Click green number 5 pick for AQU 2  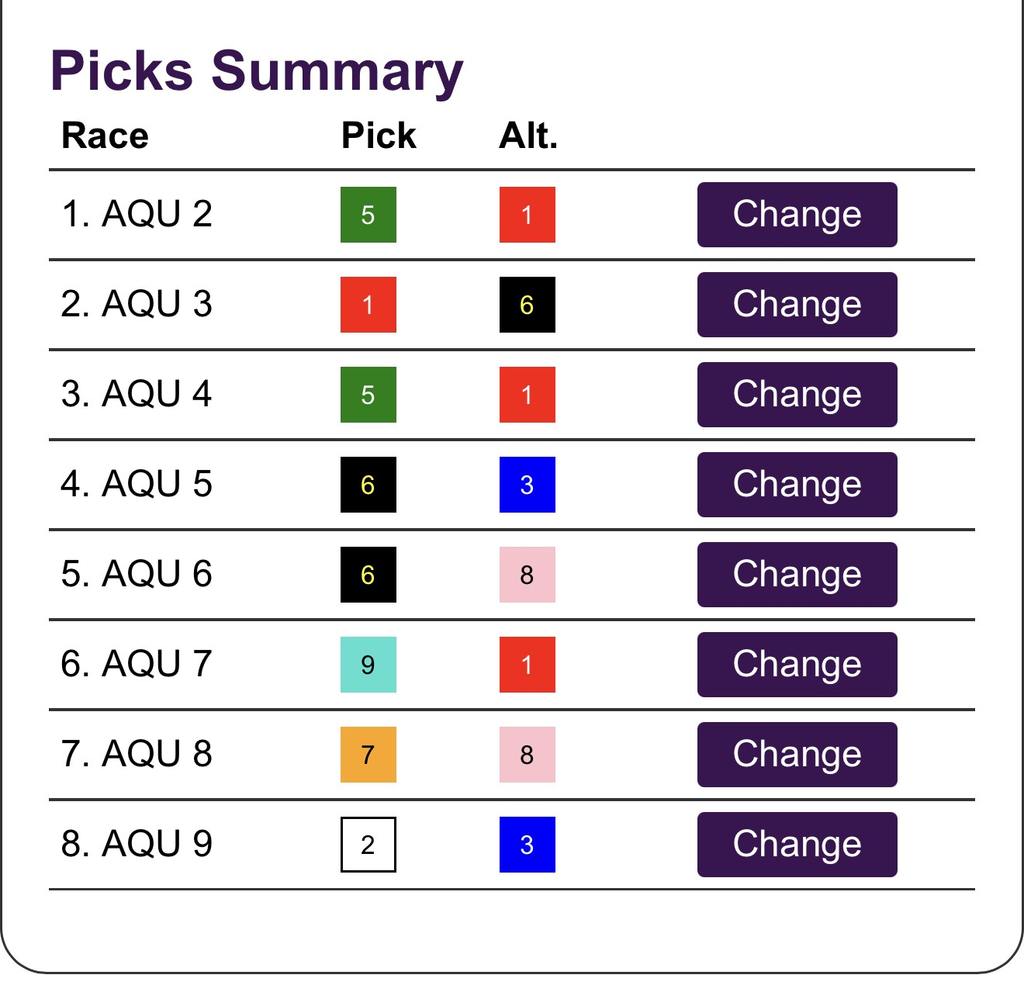tap(368, 215)
